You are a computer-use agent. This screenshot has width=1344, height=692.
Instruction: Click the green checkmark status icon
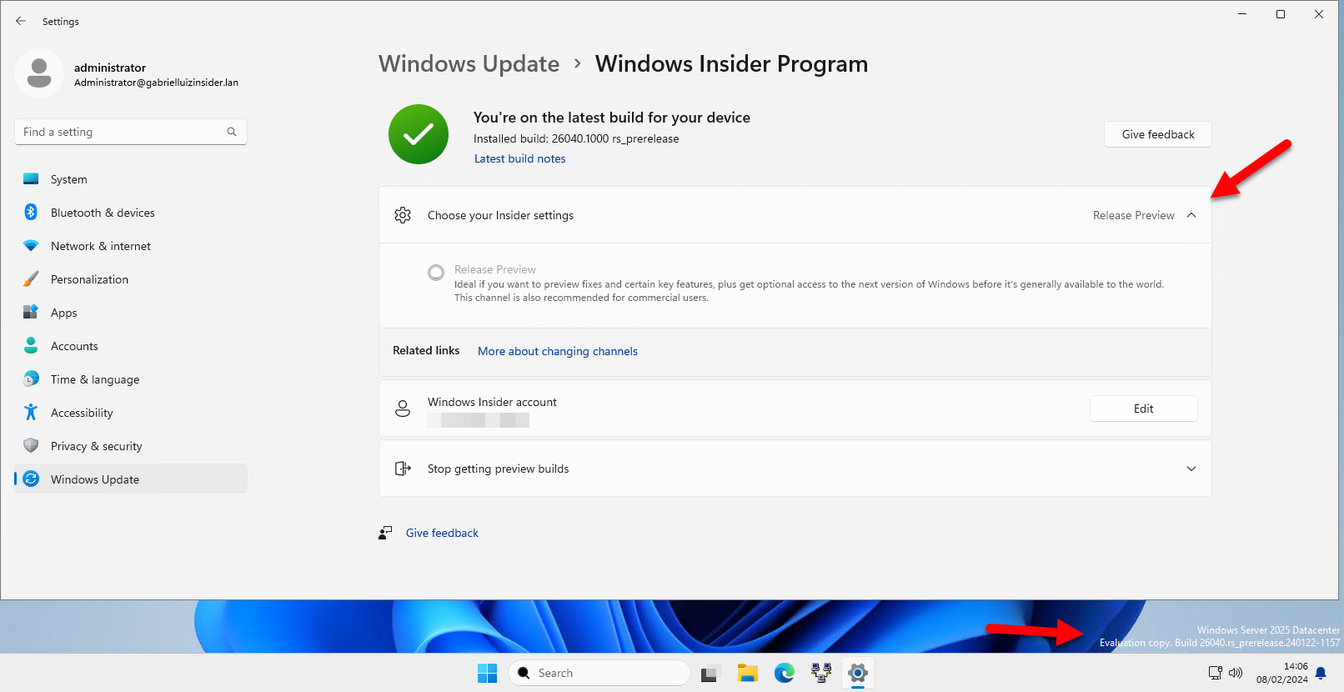point(418,134)
